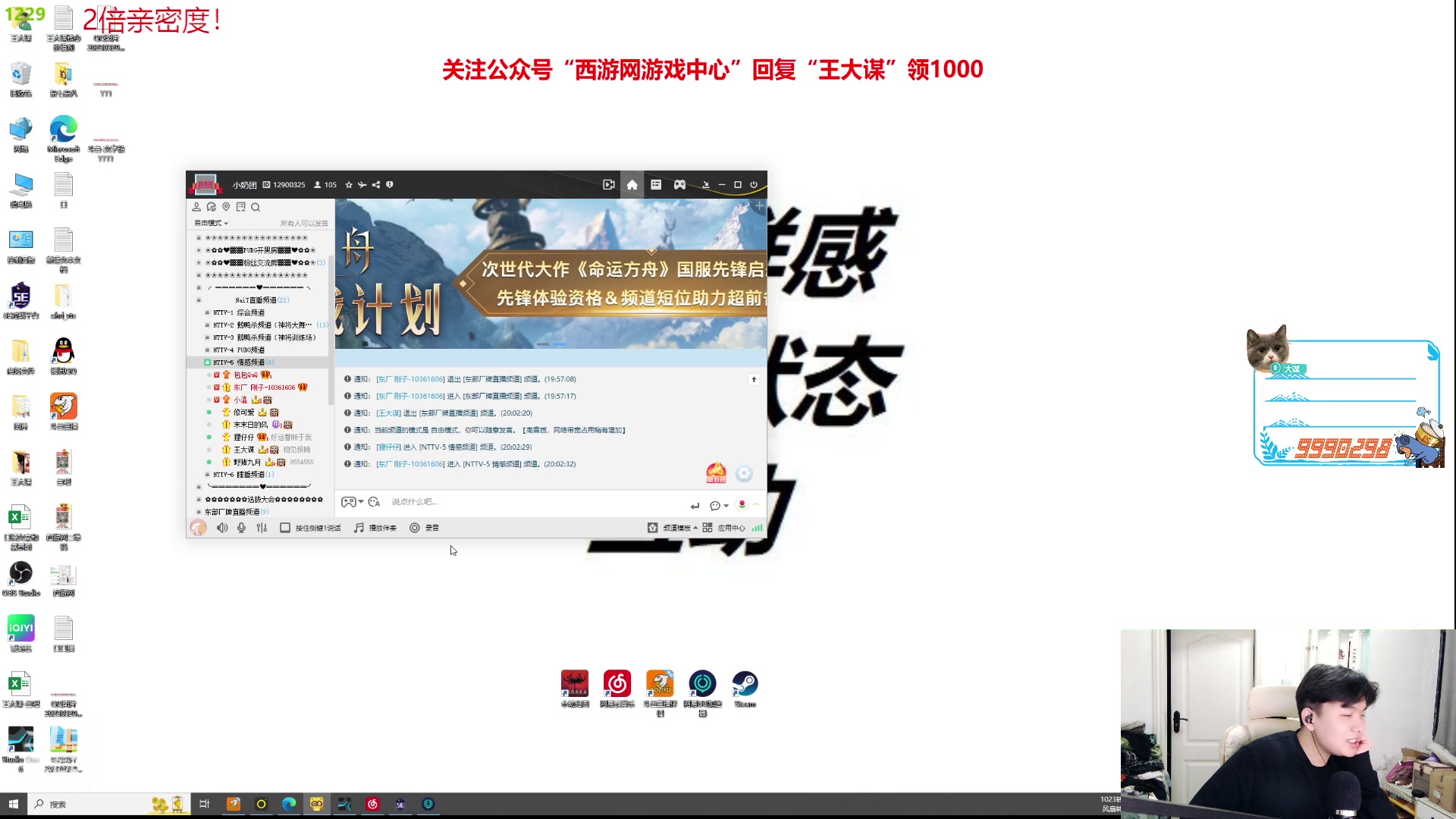This screenshot has width=1456, height=819.
Task: Click the send enter arrow icon
Action: point(695,505)
